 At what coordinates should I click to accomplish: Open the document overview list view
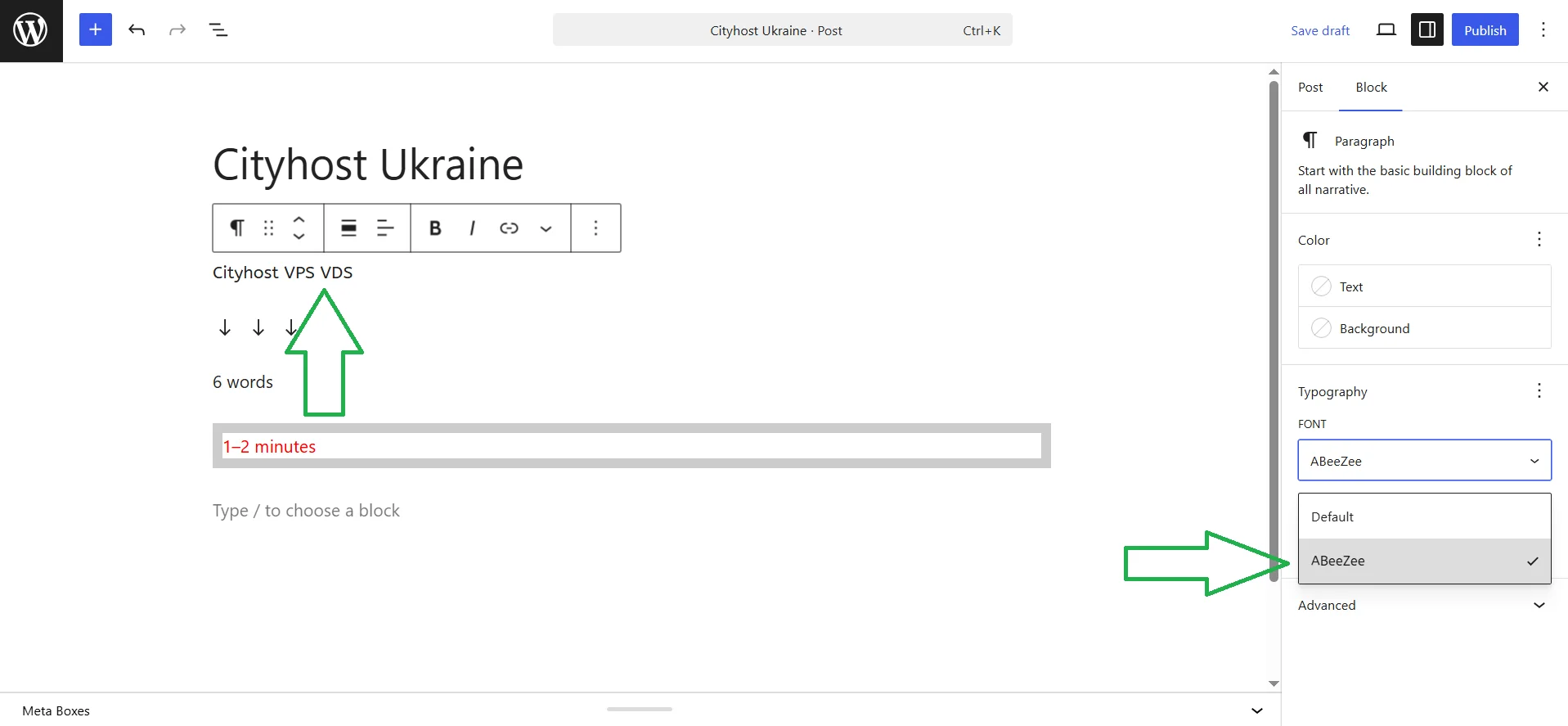[x=218, y=30]
